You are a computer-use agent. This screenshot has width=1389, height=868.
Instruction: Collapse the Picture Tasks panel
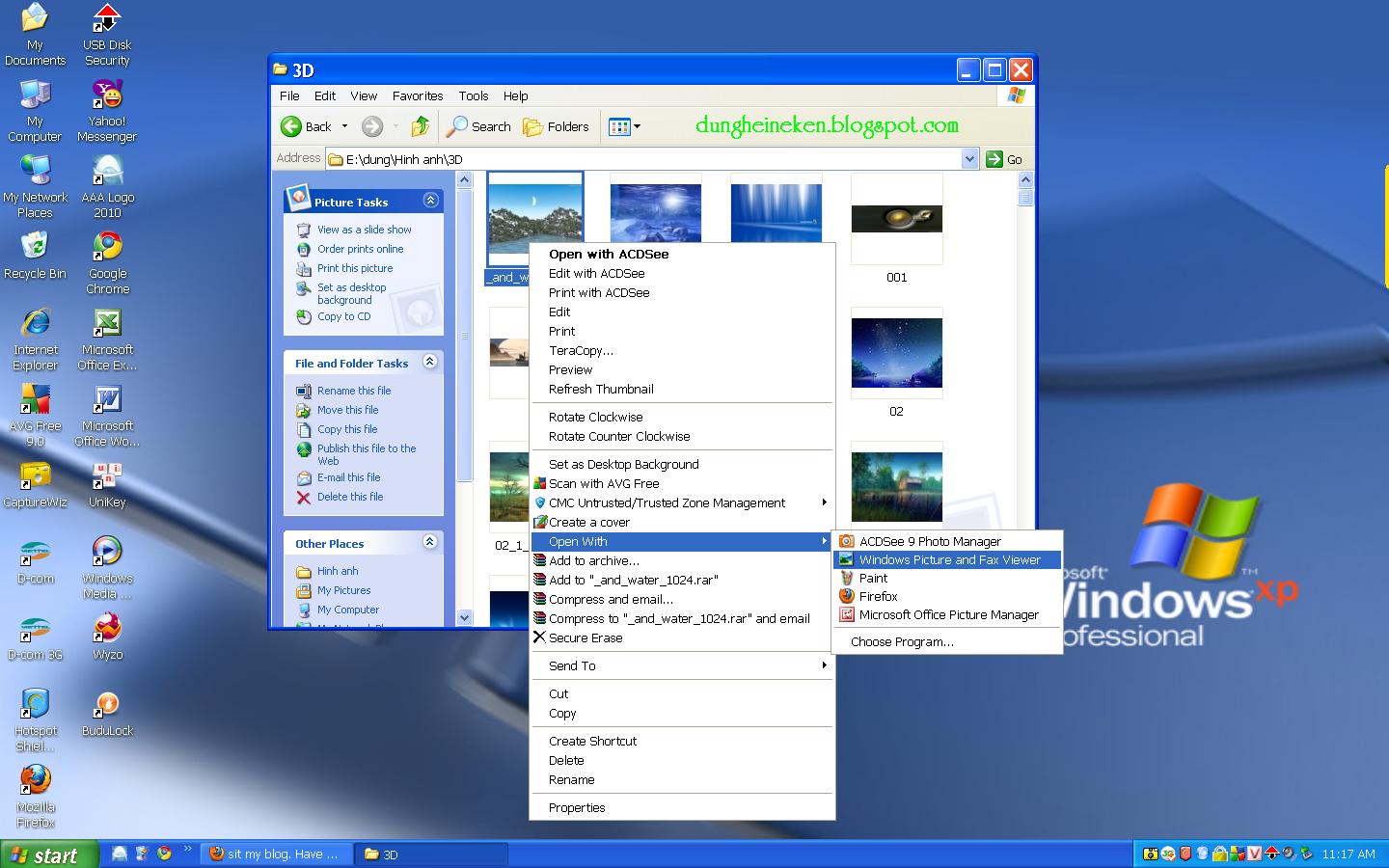[x=430, y=201]
